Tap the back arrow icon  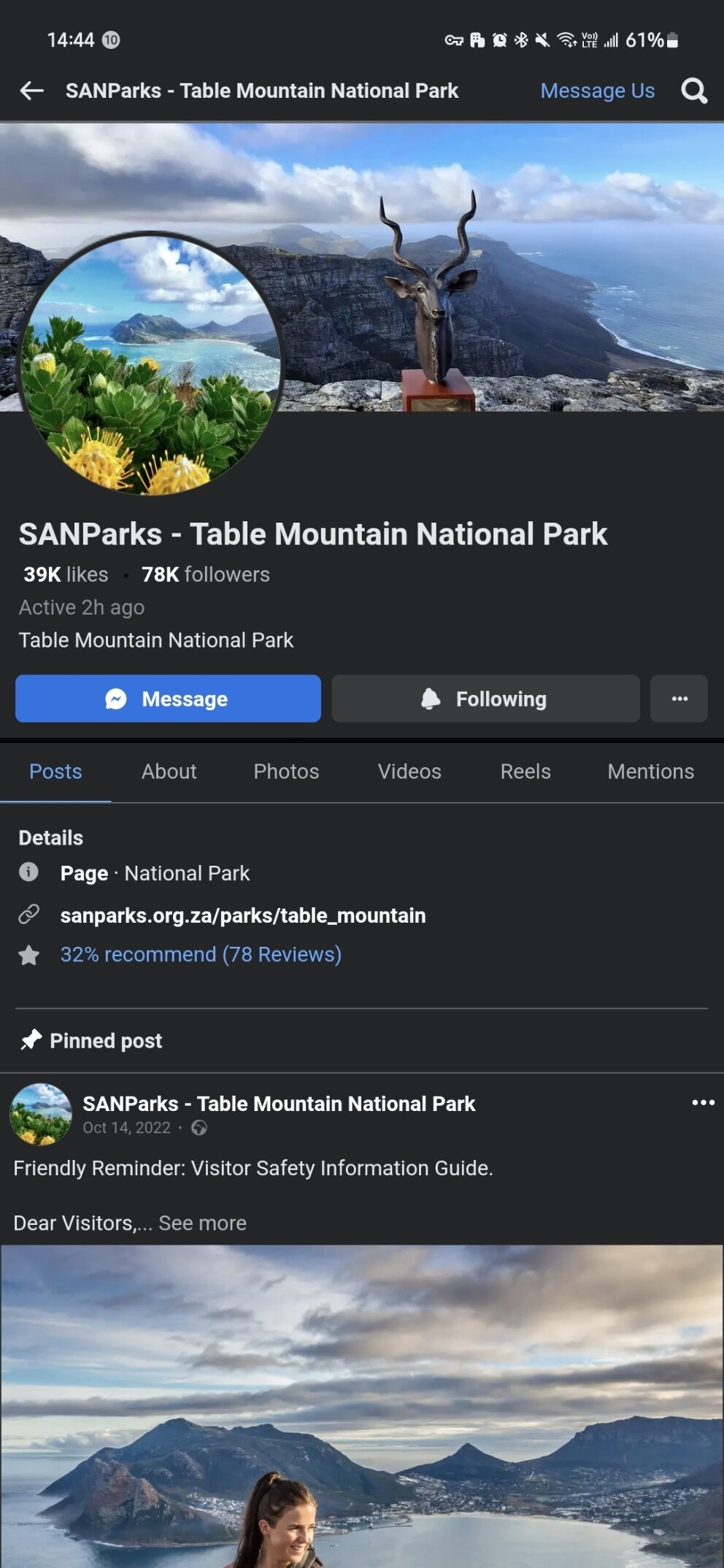32,91
